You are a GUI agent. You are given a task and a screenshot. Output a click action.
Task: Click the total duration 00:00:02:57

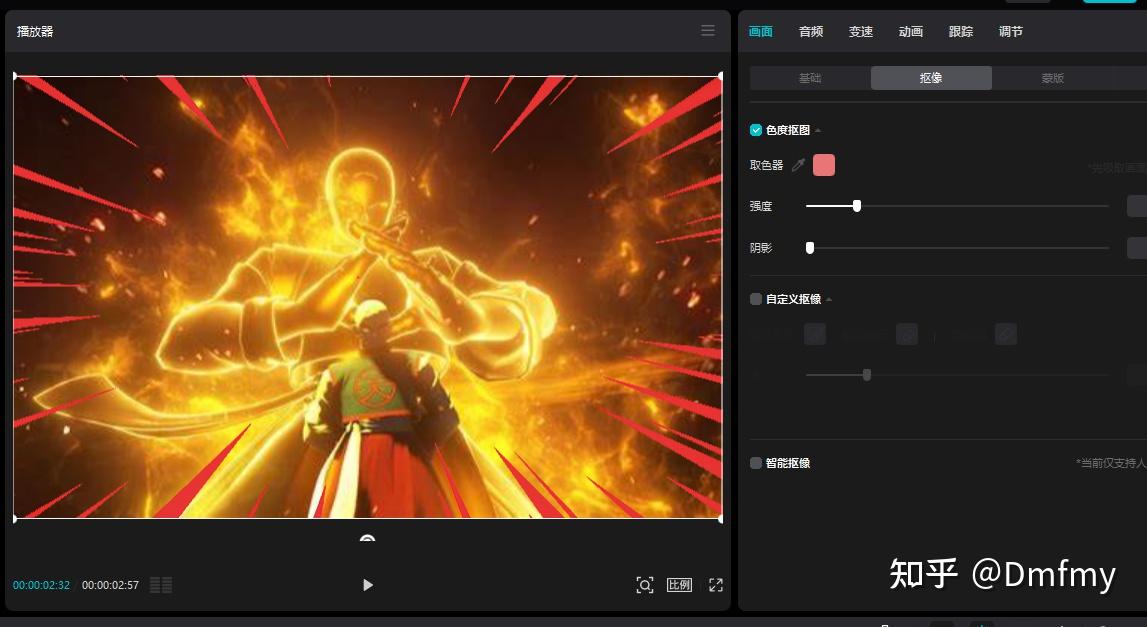click(x=110, y=585)
